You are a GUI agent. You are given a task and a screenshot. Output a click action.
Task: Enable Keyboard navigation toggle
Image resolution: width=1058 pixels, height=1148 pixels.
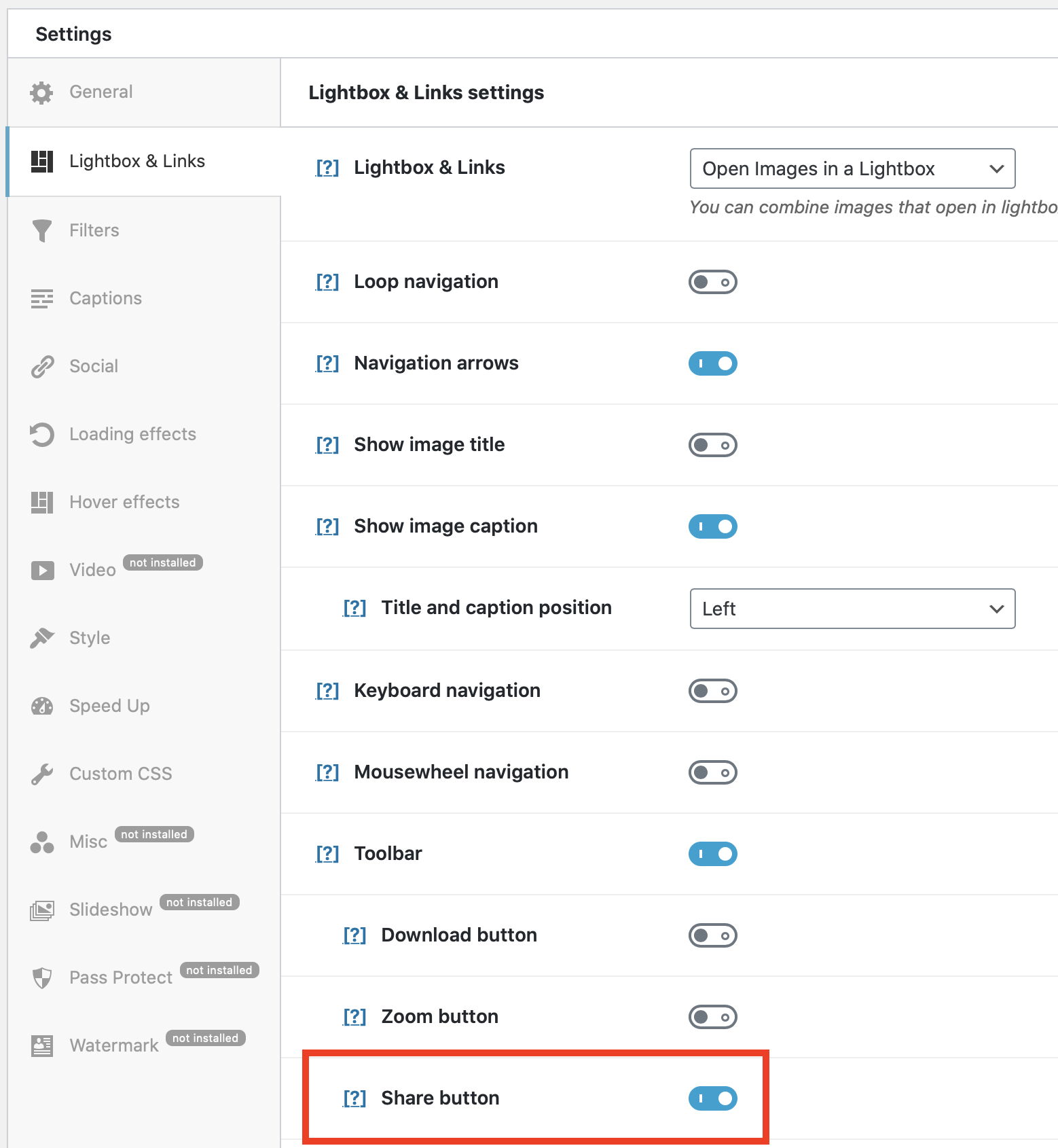click(713, 691)
